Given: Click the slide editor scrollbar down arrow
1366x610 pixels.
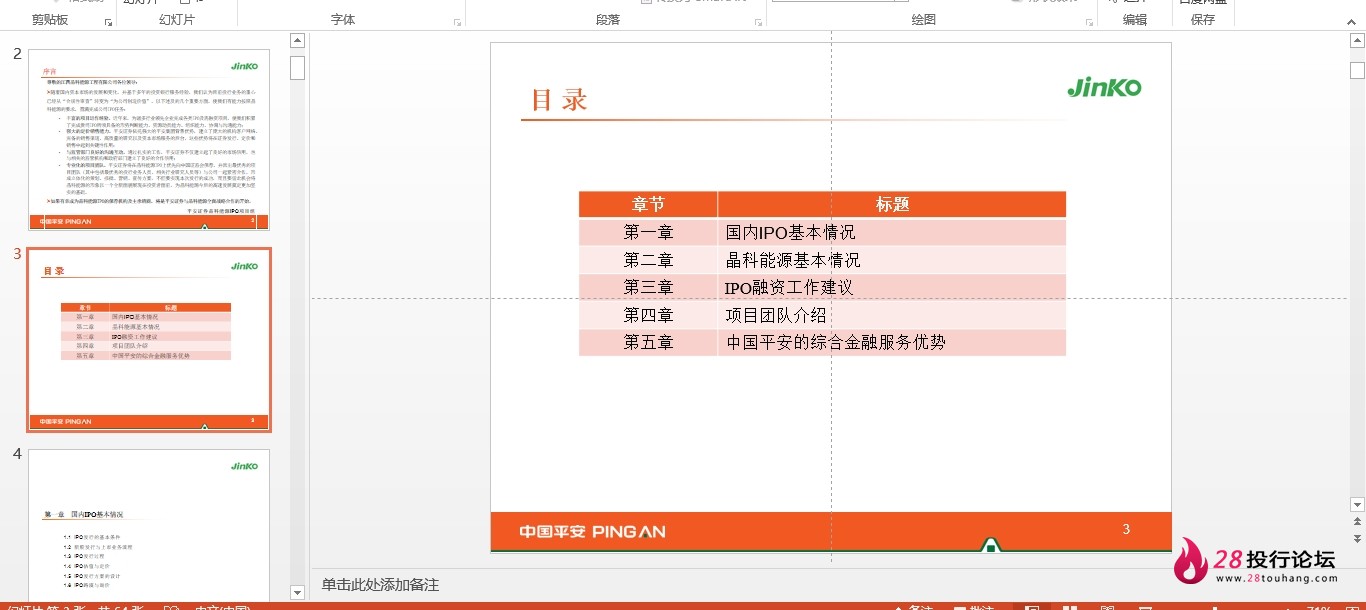Looking at the screenshot, I should 1357,505.
